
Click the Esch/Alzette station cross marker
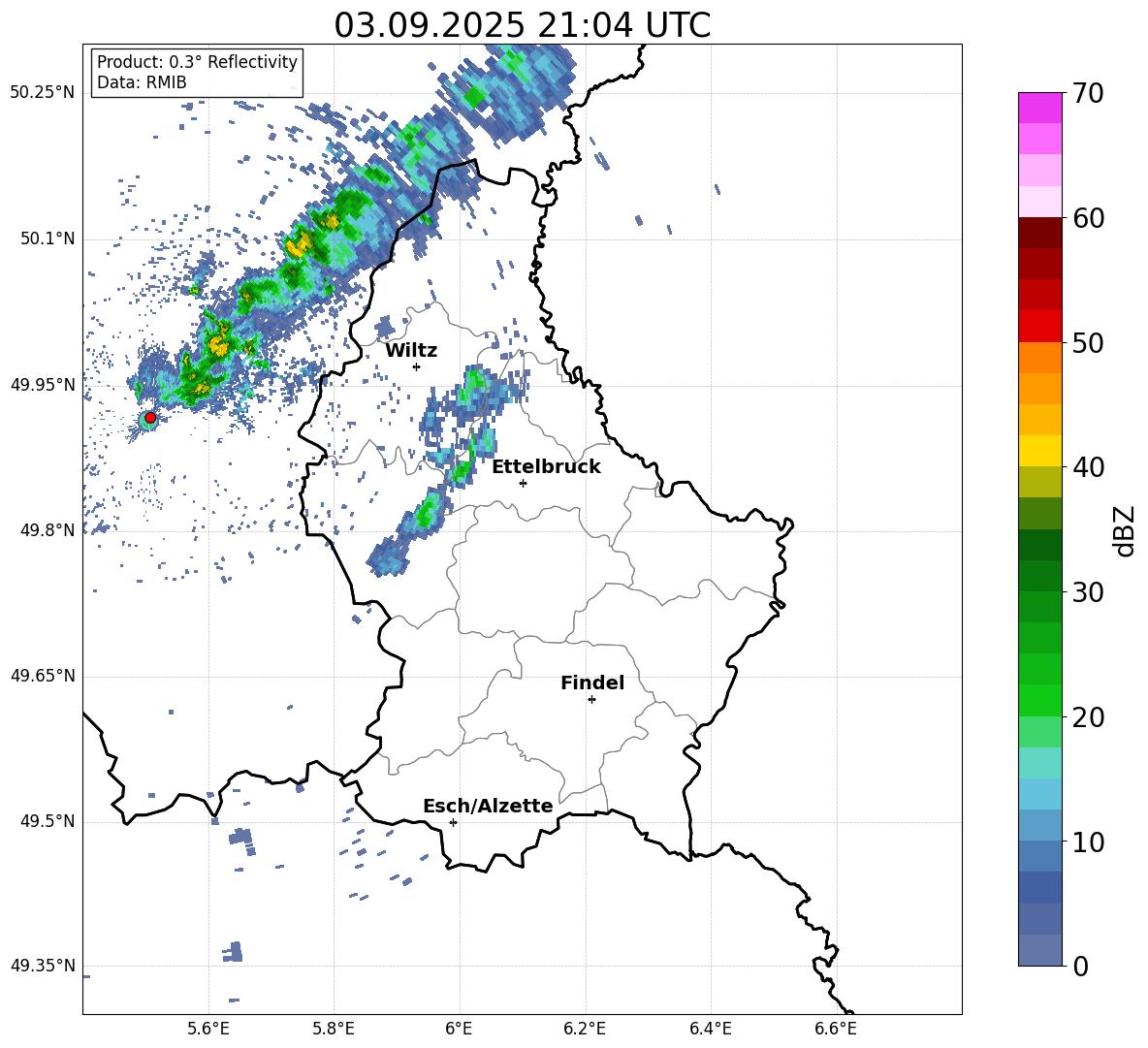coord(453,822)
